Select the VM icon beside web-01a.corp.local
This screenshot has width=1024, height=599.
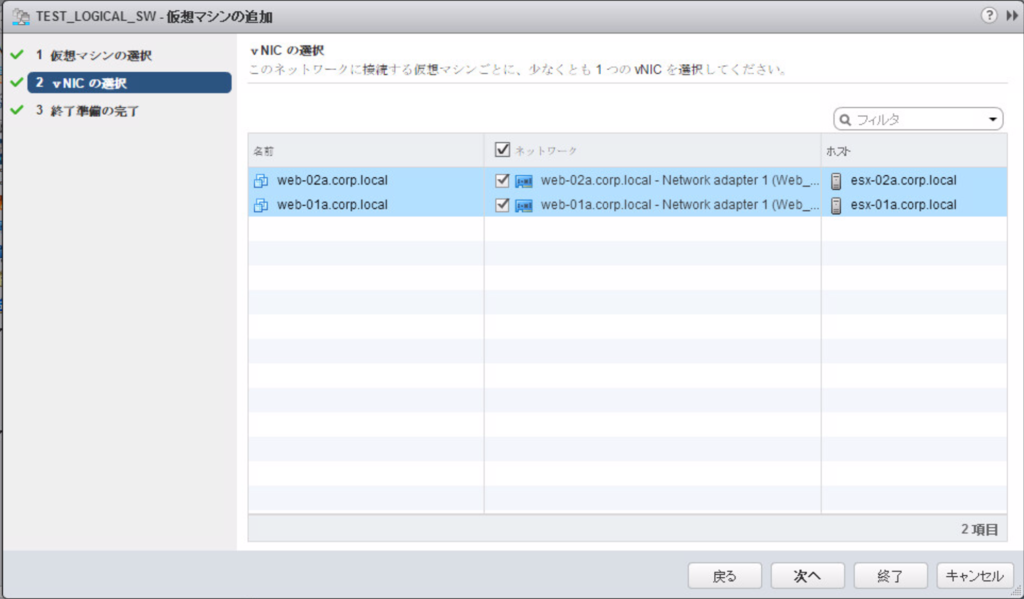click(259, 204)
